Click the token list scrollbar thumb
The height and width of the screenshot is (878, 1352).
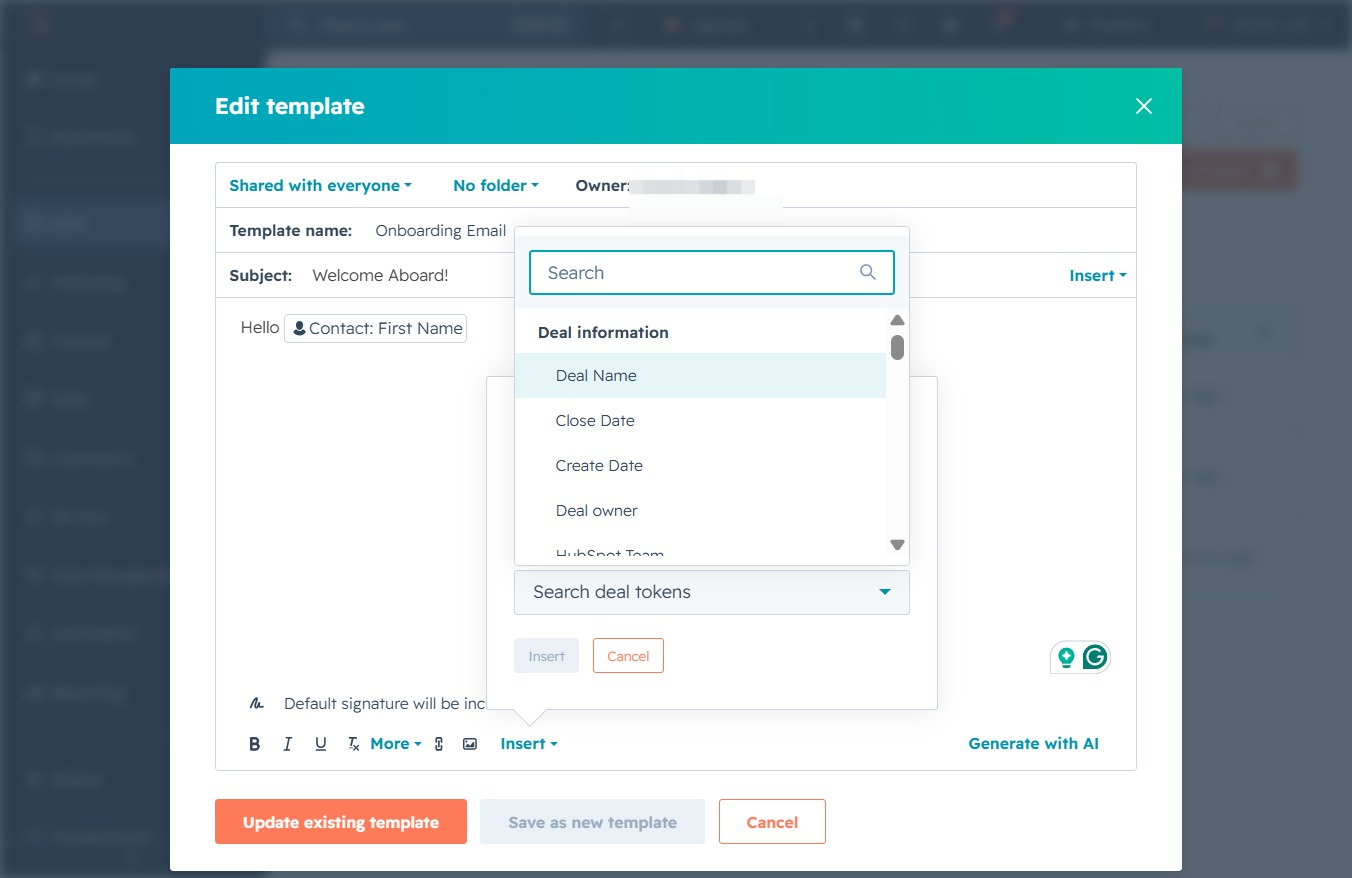897,347
